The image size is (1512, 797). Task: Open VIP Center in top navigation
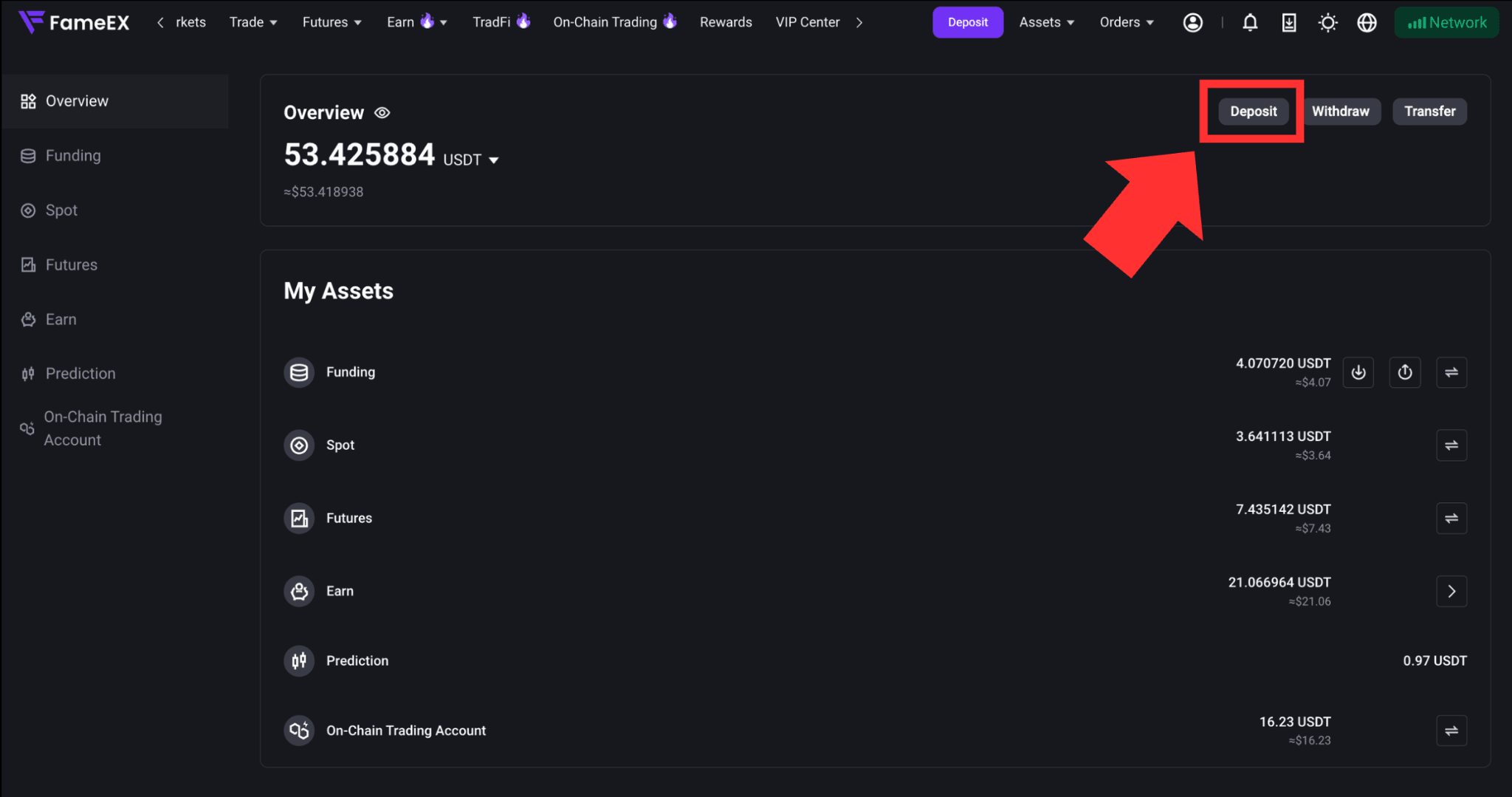tap(808, 22)
